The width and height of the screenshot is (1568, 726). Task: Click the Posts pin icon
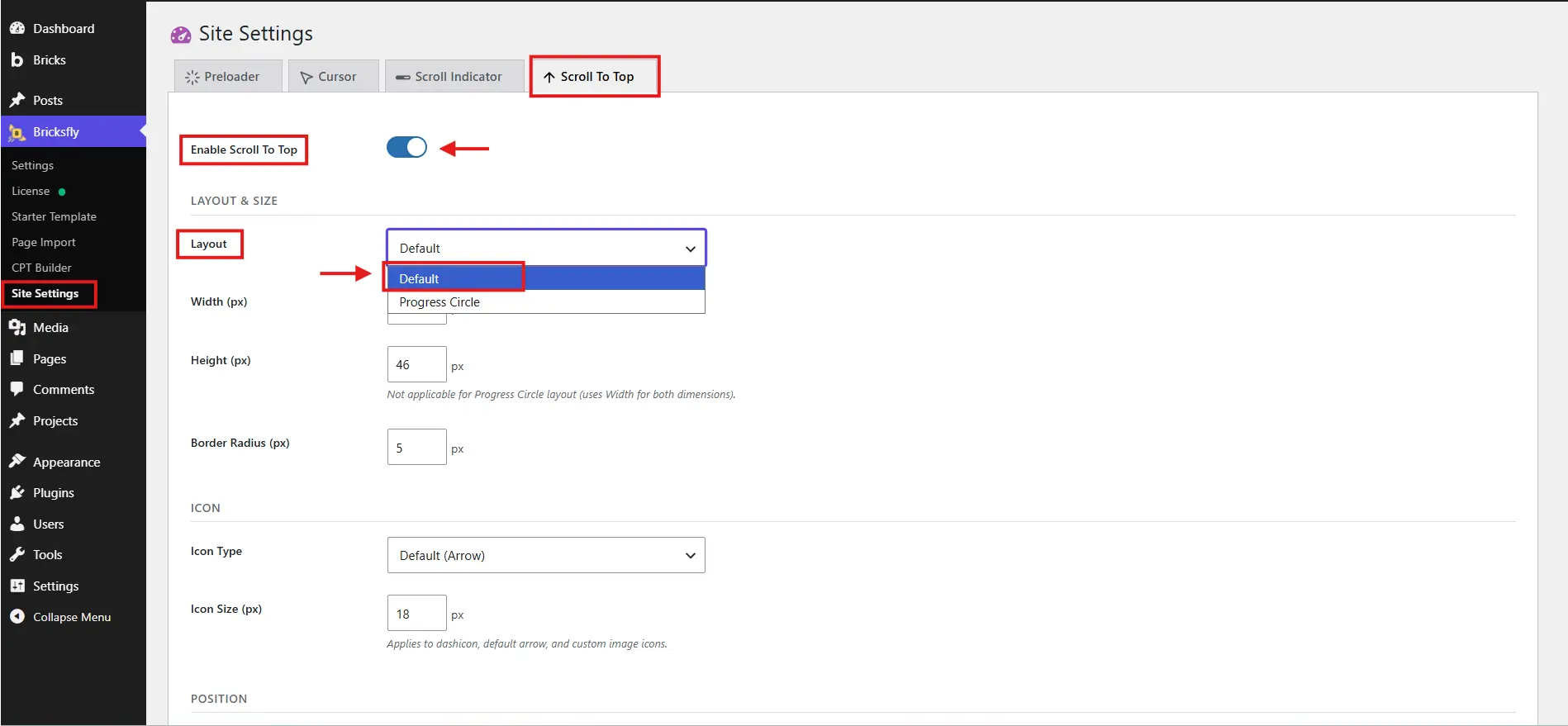coord(17,100)
